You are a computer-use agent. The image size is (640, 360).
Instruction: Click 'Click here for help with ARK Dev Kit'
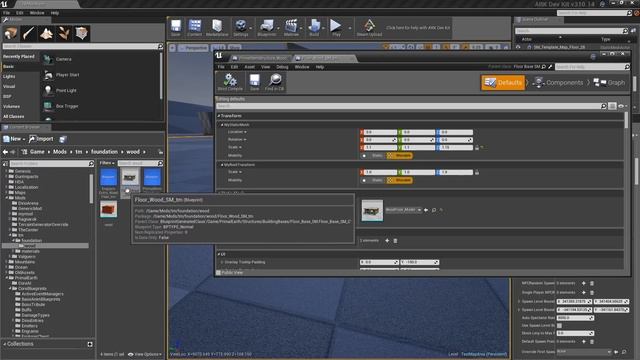418,28
